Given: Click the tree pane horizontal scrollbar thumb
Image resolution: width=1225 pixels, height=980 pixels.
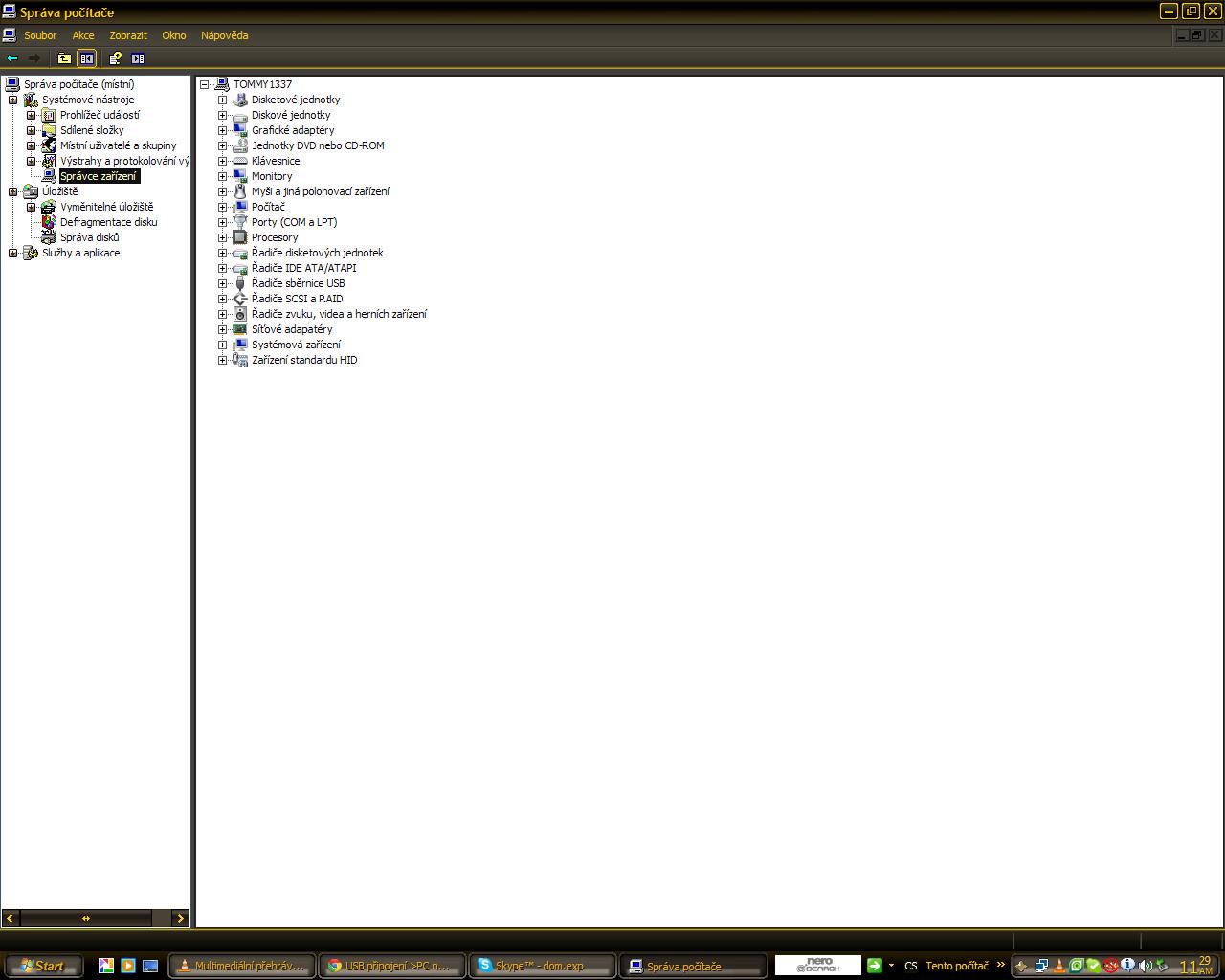Looking at the screenshot, I should (86, 918).
